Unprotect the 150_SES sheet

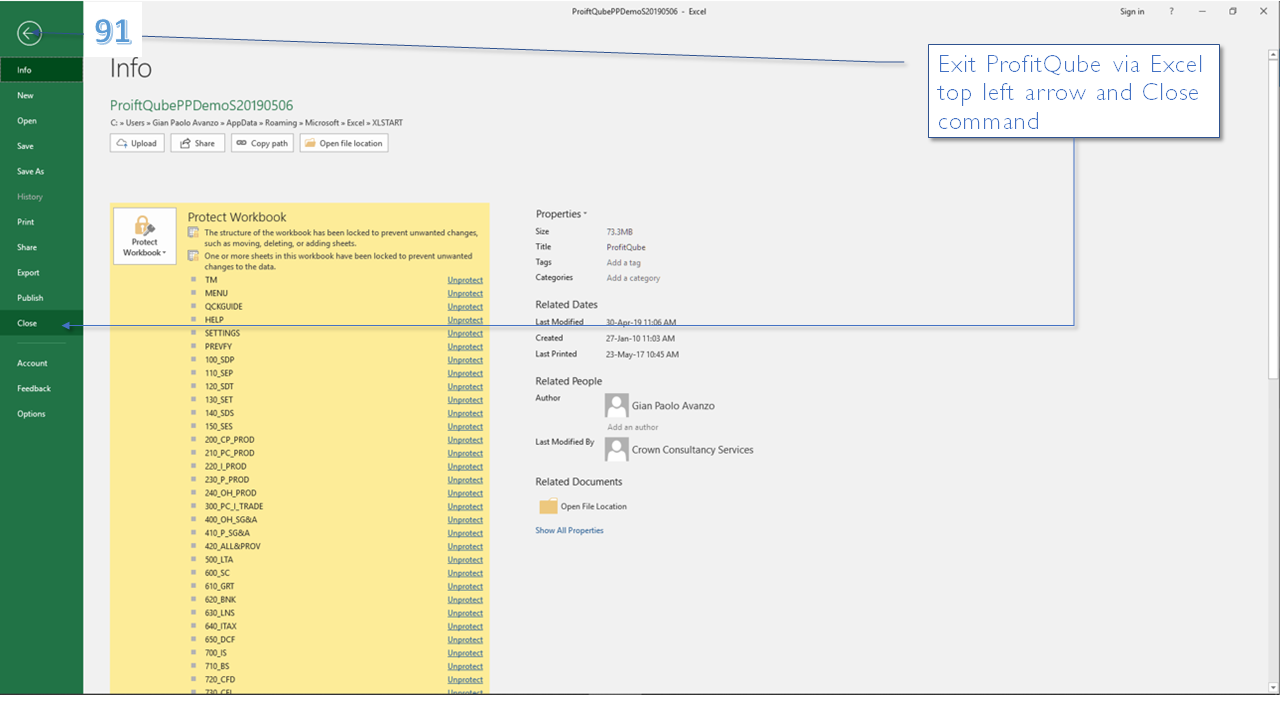click(465, 427)
